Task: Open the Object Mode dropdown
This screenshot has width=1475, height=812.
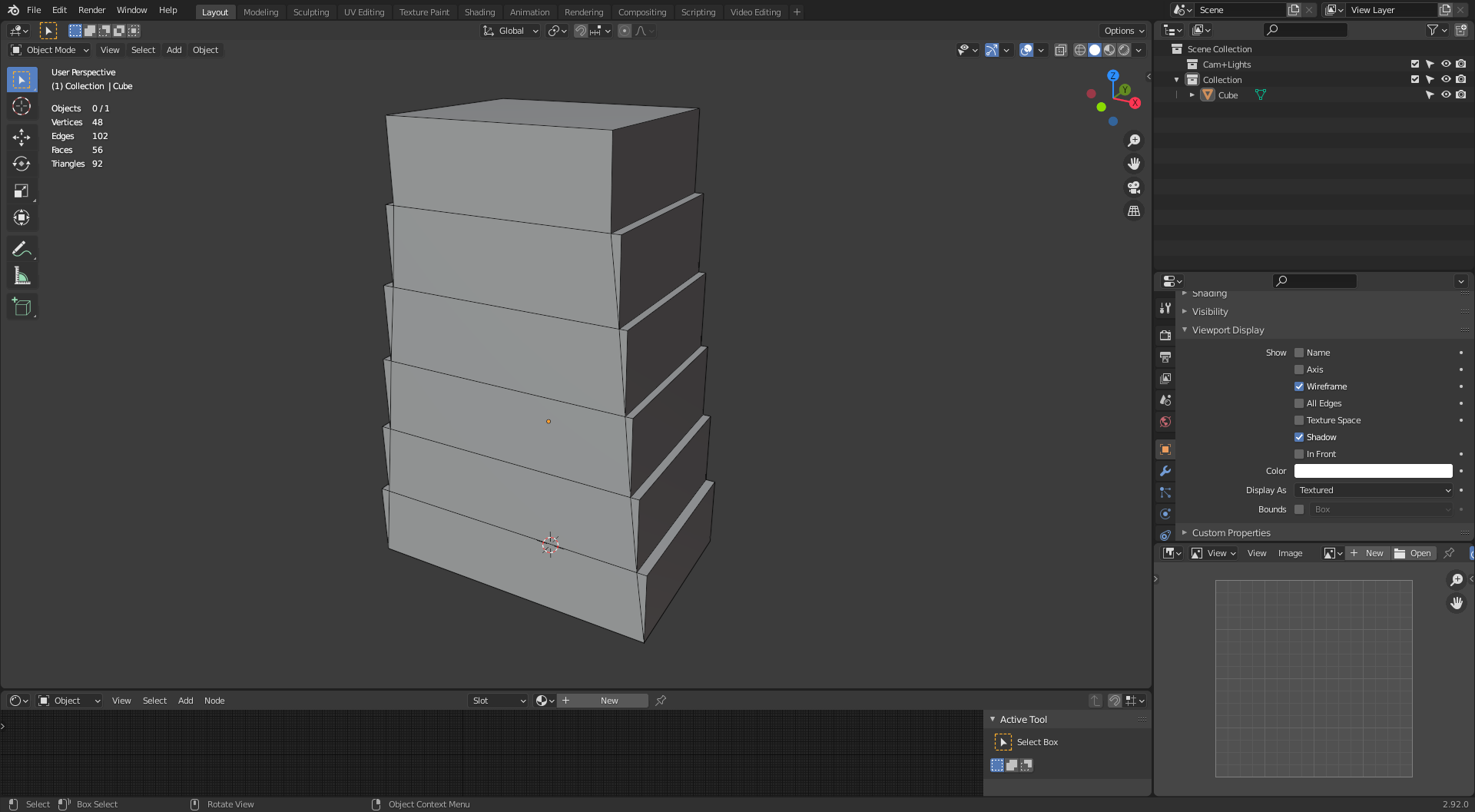Action: [51, 50]
